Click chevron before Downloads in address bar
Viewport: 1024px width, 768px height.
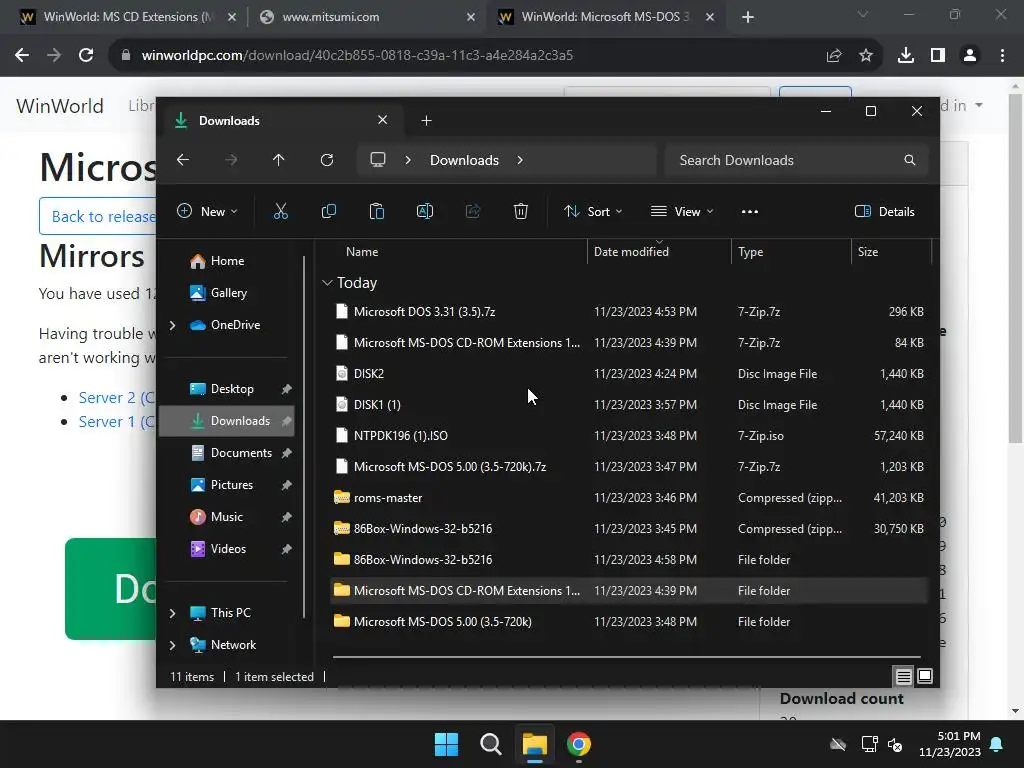408,160
